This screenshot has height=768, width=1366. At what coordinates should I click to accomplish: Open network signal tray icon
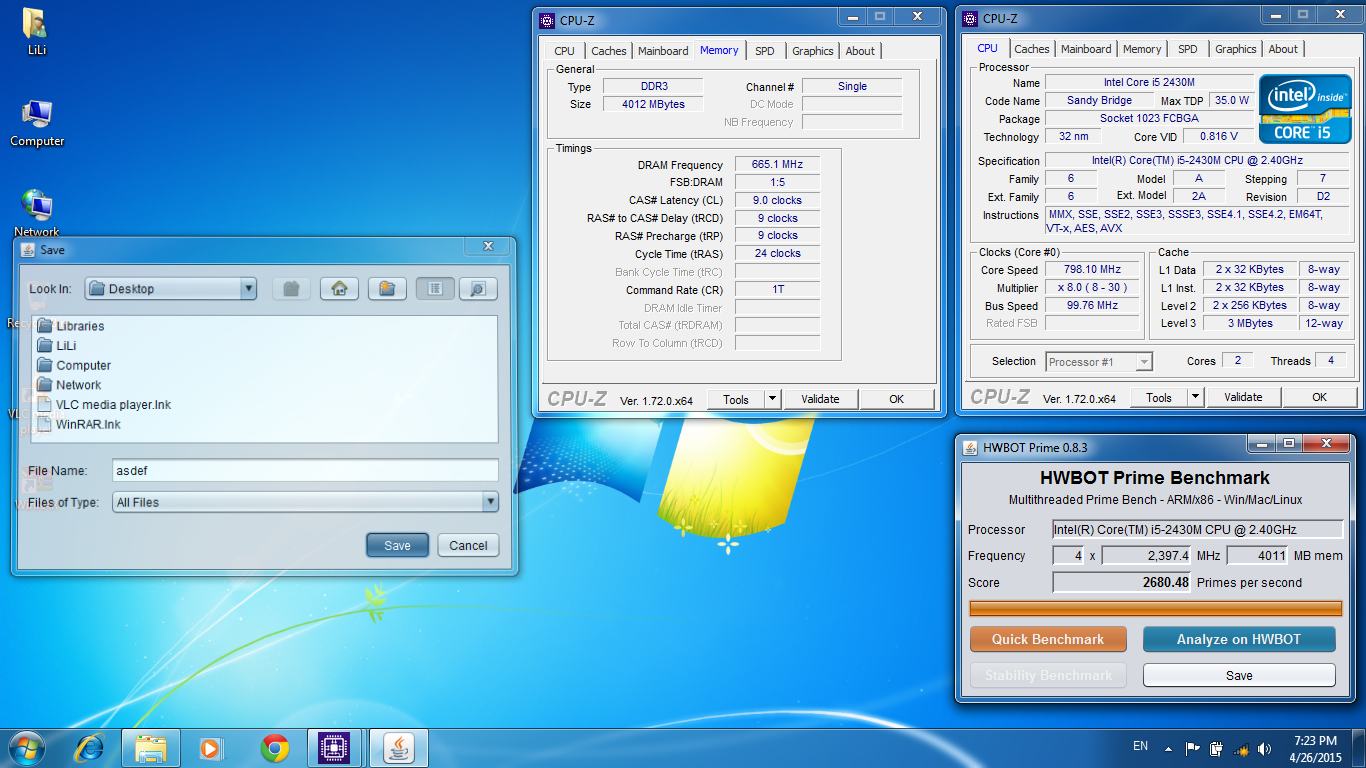pyautogui.click(x=1241, y=748)
